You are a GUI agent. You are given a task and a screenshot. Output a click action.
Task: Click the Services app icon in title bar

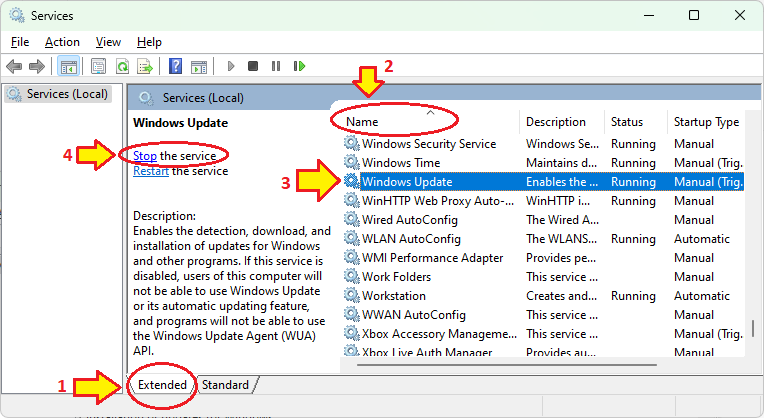tap(17, 16)
